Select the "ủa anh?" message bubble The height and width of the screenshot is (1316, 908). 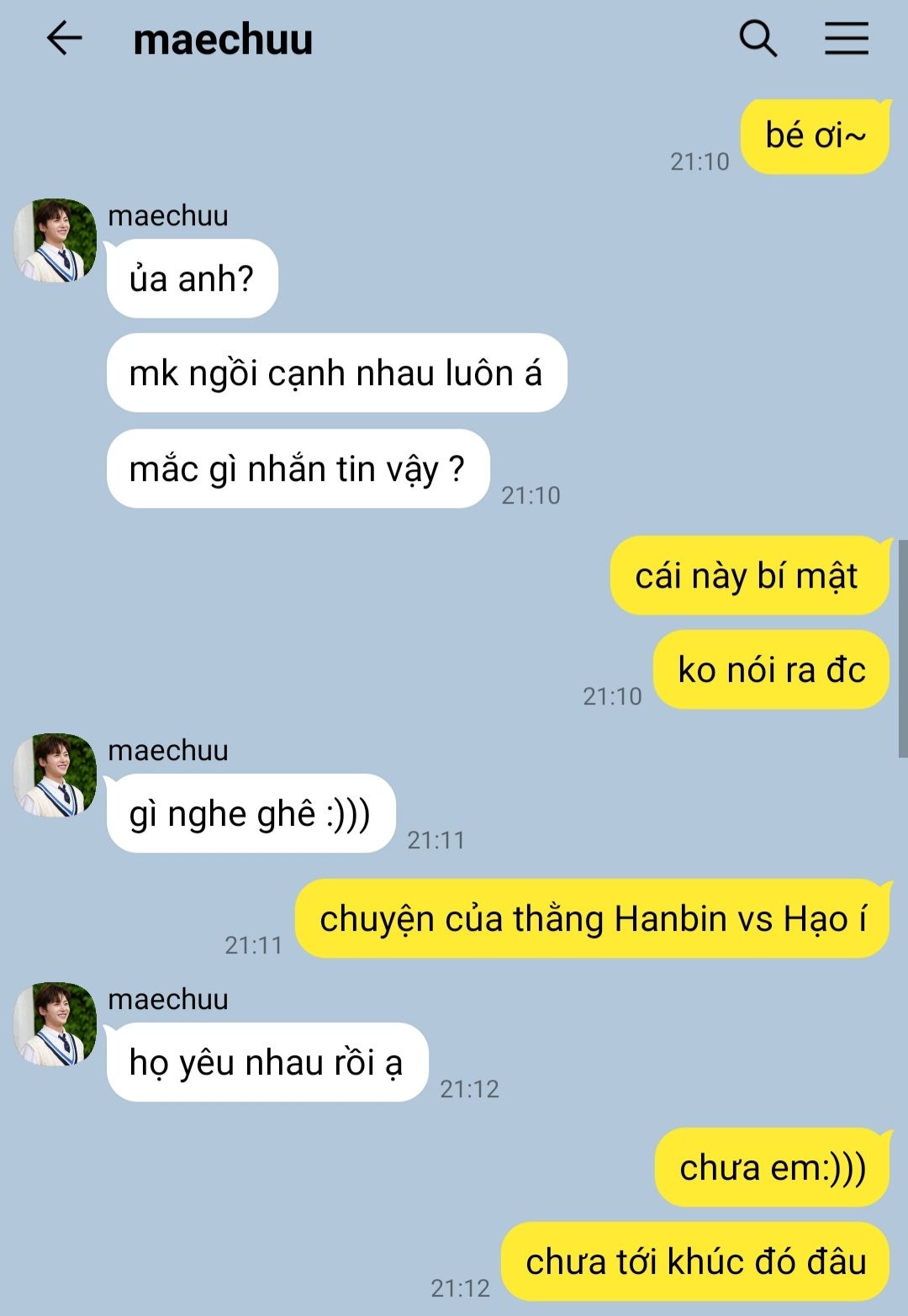coord(192,278)
